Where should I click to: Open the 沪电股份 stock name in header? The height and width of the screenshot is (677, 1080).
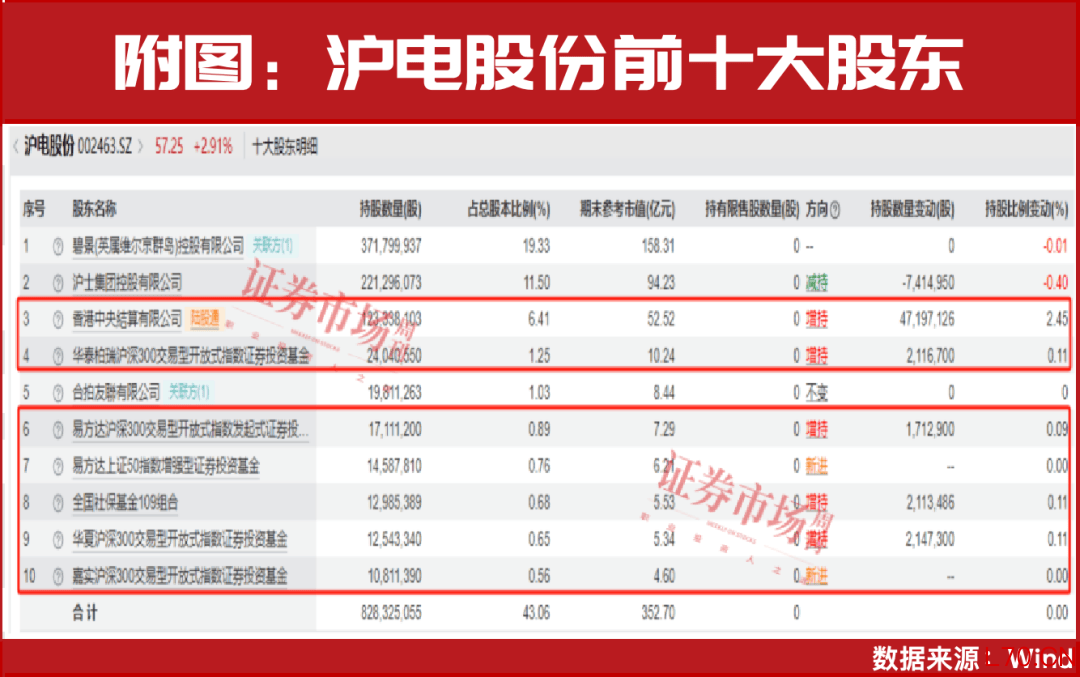(x=49, y=147)
